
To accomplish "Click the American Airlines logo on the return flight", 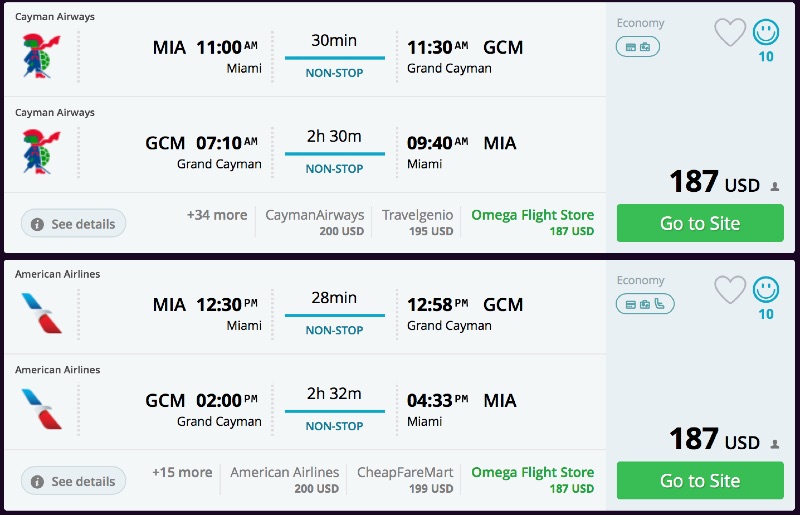I will tap(41, 409).
